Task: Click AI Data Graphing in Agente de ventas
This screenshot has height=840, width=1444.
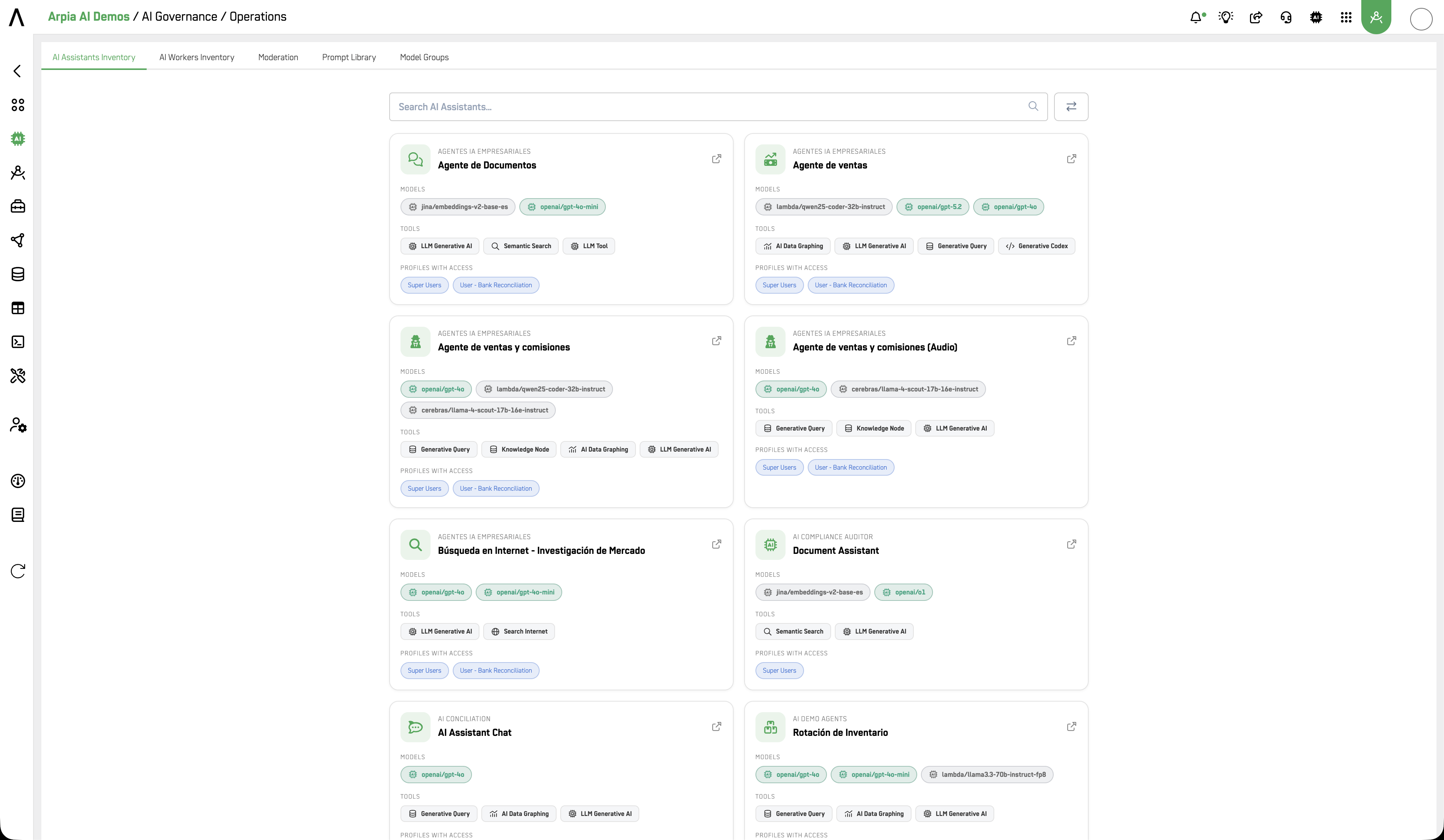Action: 792,246
